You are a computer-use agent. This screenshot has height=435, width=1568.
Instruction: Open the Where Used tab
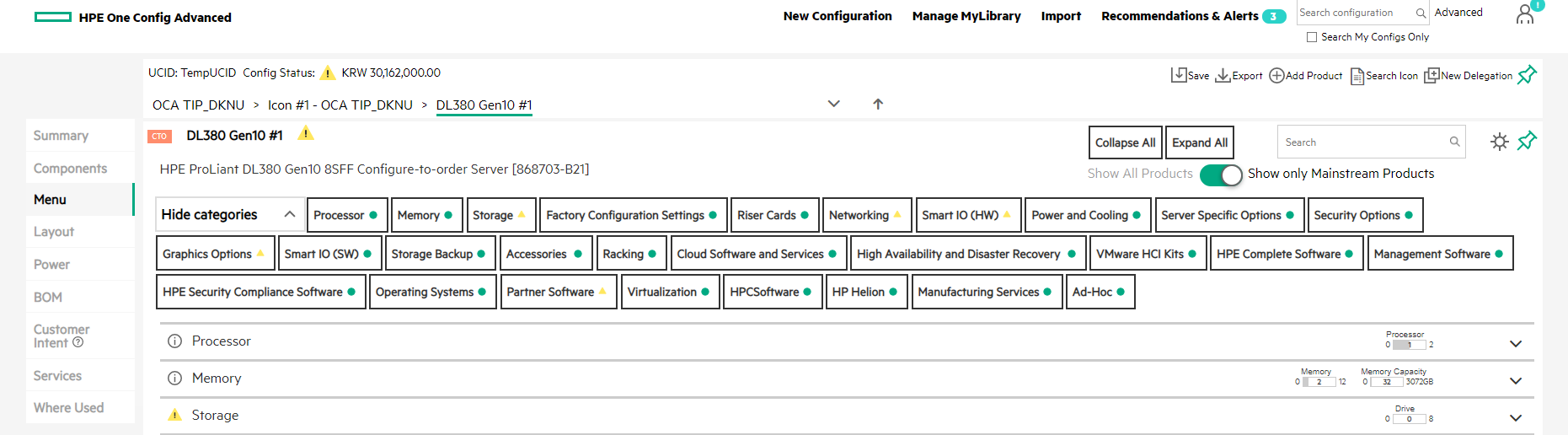tap(80, 407)
